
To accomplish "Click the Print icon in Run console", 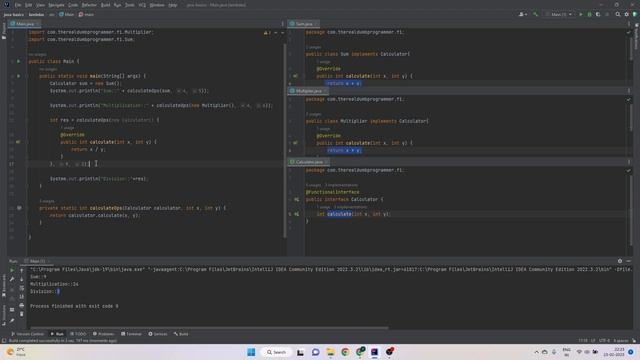I will [22, 305].
